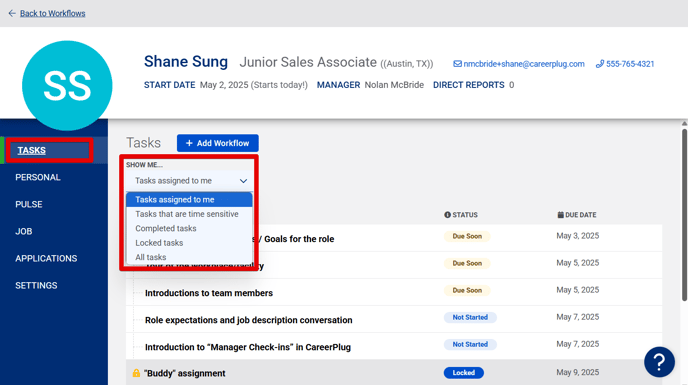Viewport: 688px width, 385px height.
Task: Click the STATUS column header text
Action: pyautogui.click(x=465, y=215)
